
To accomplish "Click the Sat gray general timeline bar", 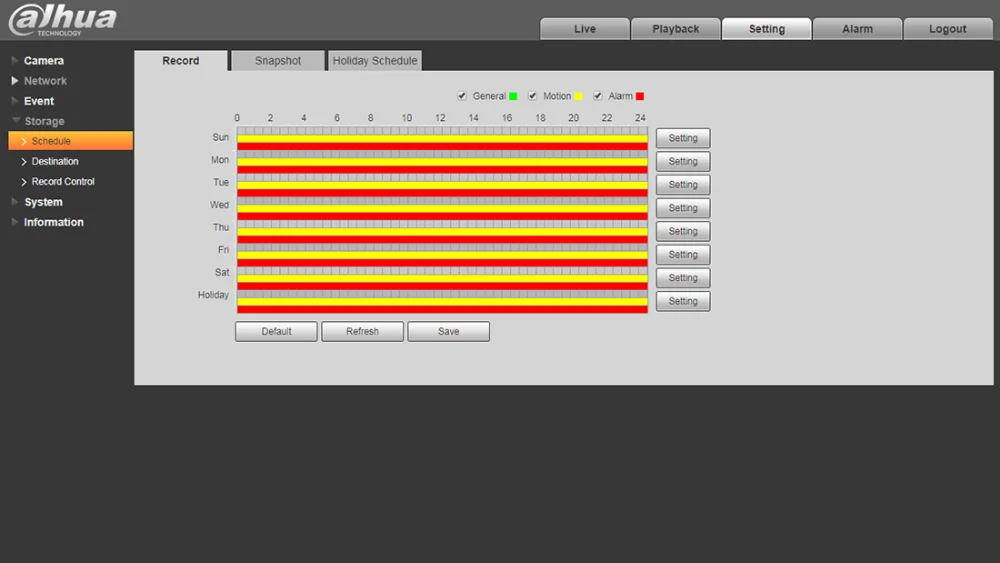I will coord(443,271).
